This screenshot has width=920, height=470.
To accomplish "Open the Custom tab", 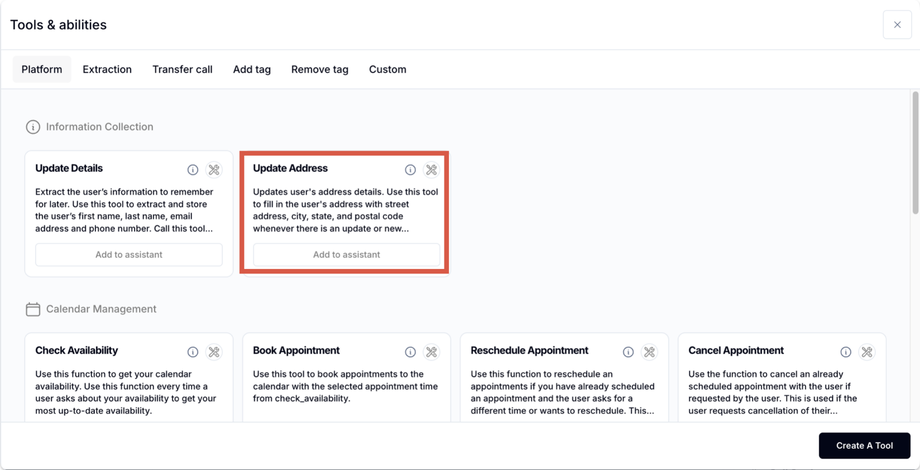I will pyautogui.click(x=387, y=70).
